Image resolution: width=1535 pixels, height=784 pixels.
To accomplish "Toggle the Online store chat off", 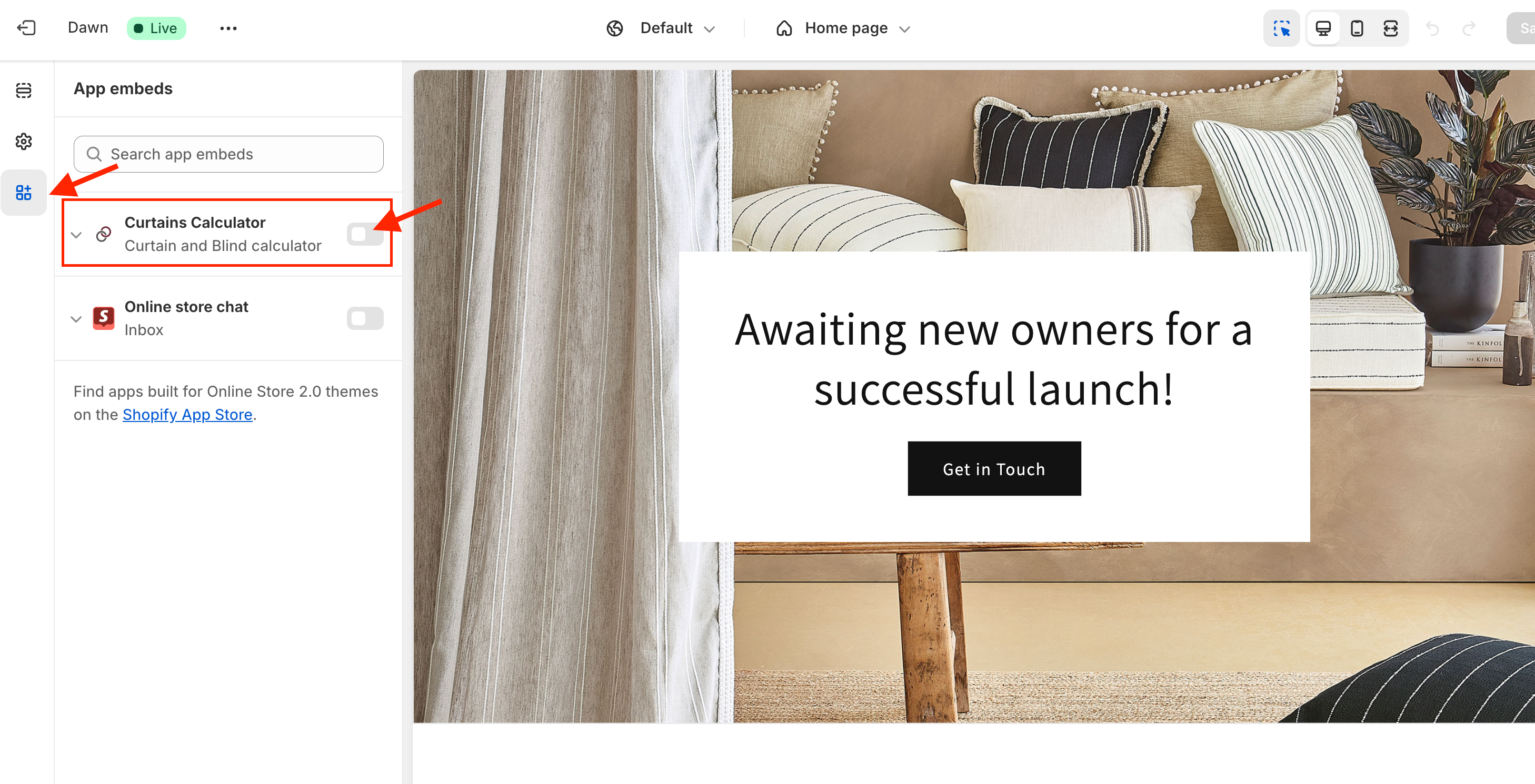I will click(364, 318).
